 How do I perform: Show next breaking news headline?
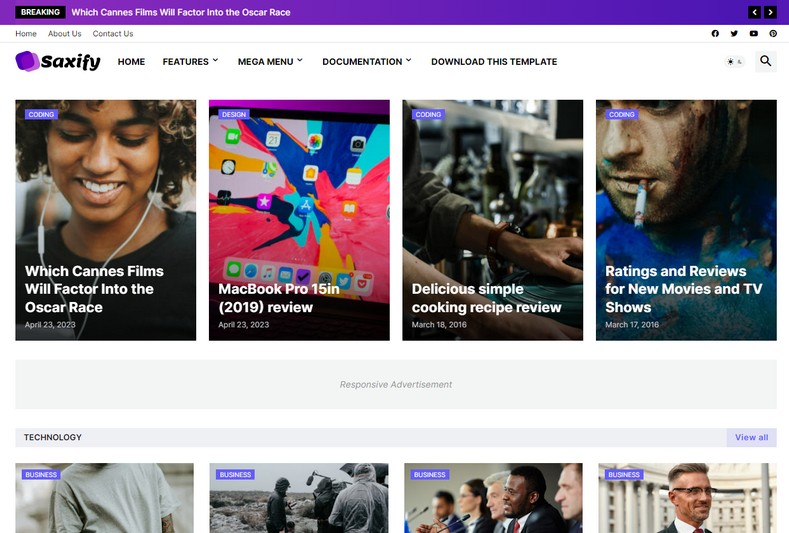click(770, 12)
